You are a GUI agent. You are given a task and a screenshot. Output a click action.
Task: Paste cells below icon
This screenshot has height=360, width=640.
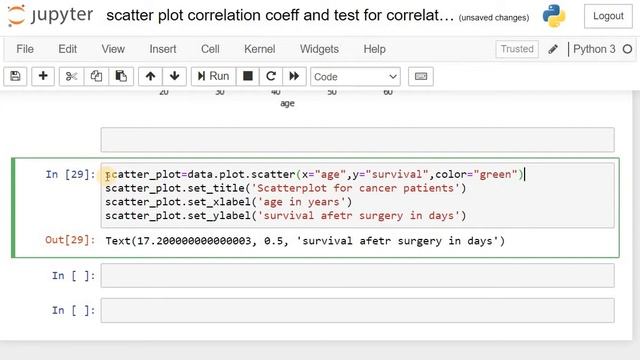pos(121,76)
